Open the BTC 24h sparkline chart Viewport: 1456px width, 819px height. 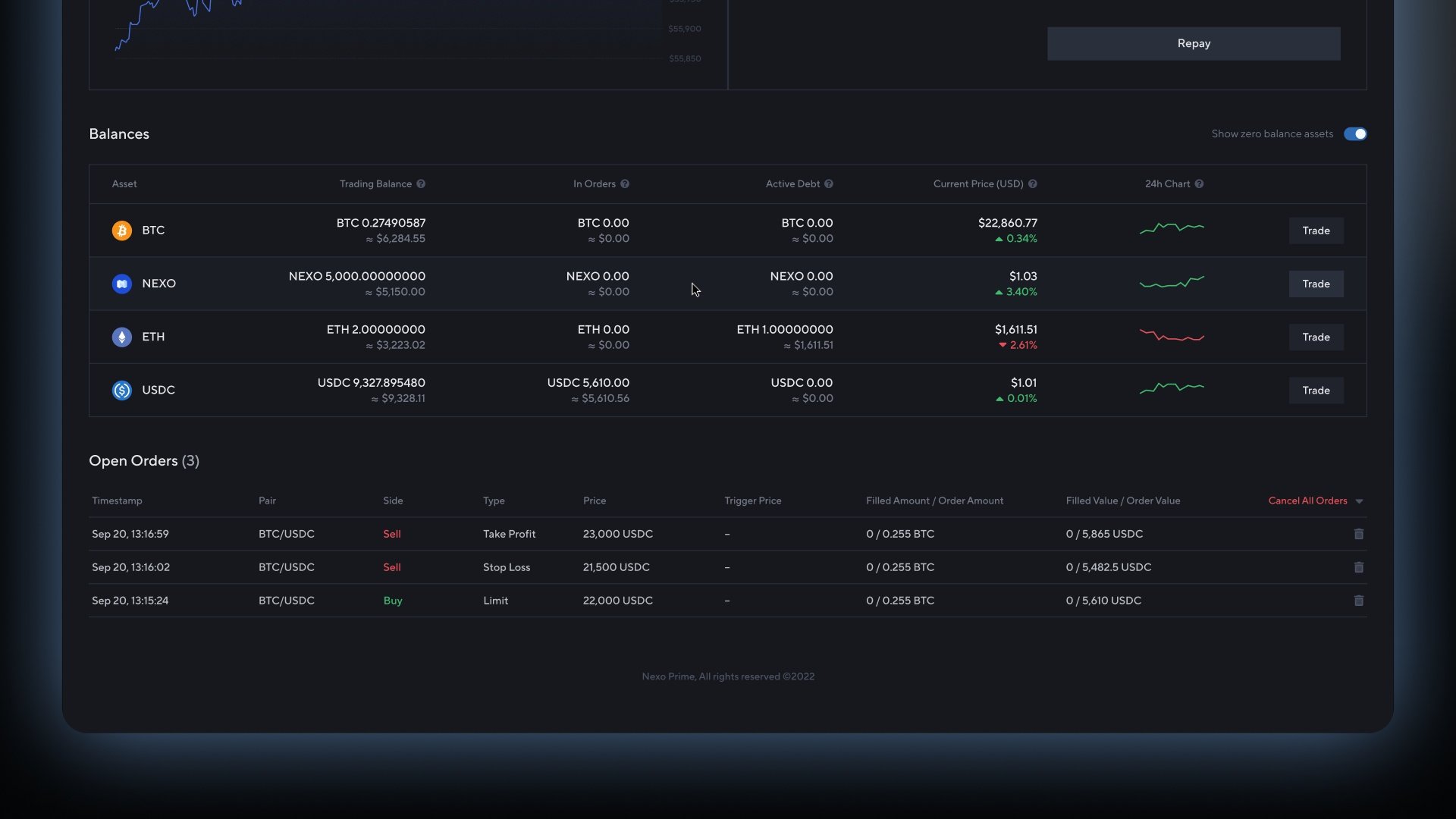(1172, 227)
